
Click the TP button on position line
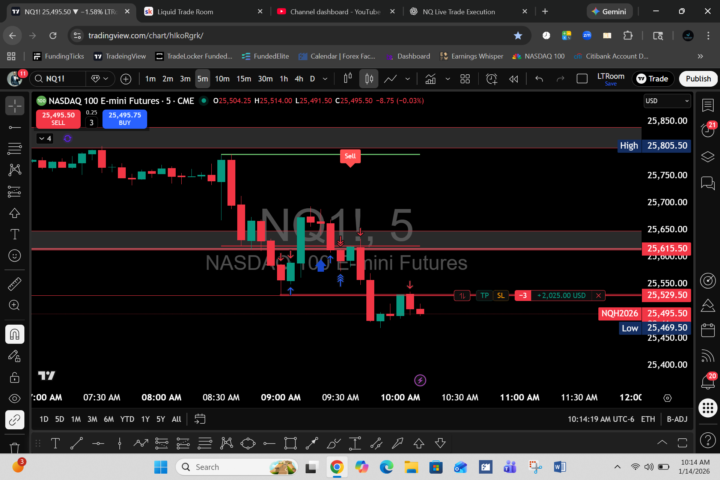click(484, 295)
